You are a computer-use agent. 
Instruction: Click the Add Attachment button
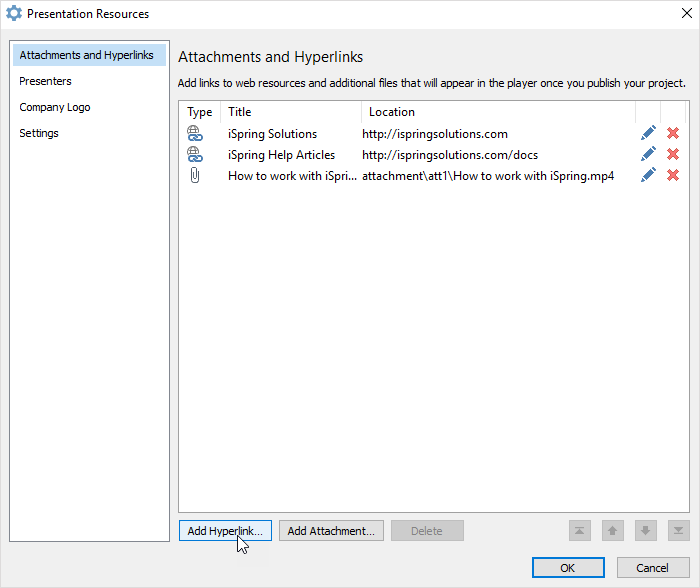coord(331,531)
